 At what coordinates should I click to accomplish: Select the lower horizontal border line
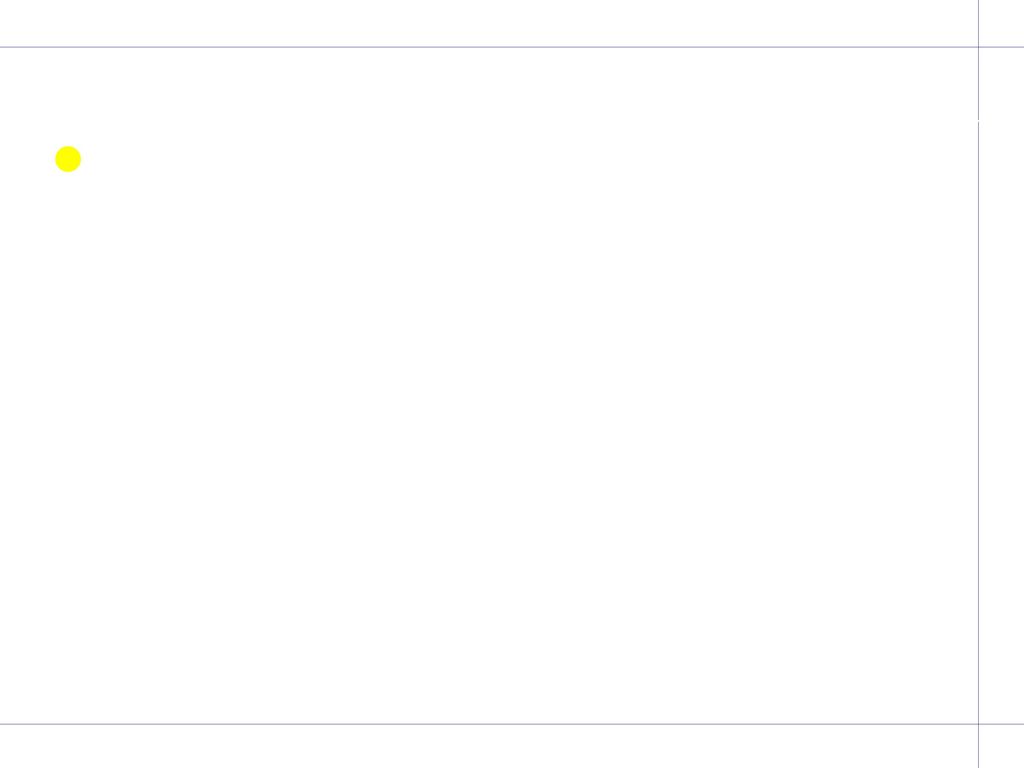(512, 724)
